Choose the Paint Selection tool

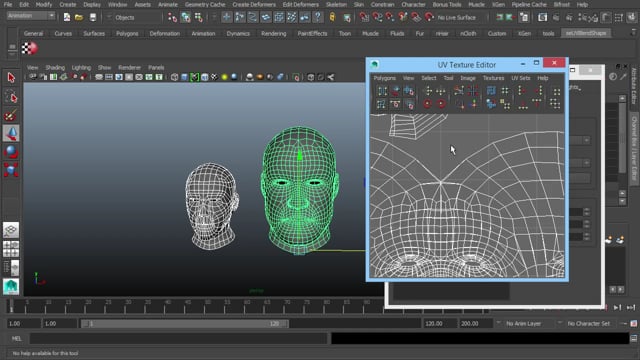pyautogui.click(x=11, y=115)
